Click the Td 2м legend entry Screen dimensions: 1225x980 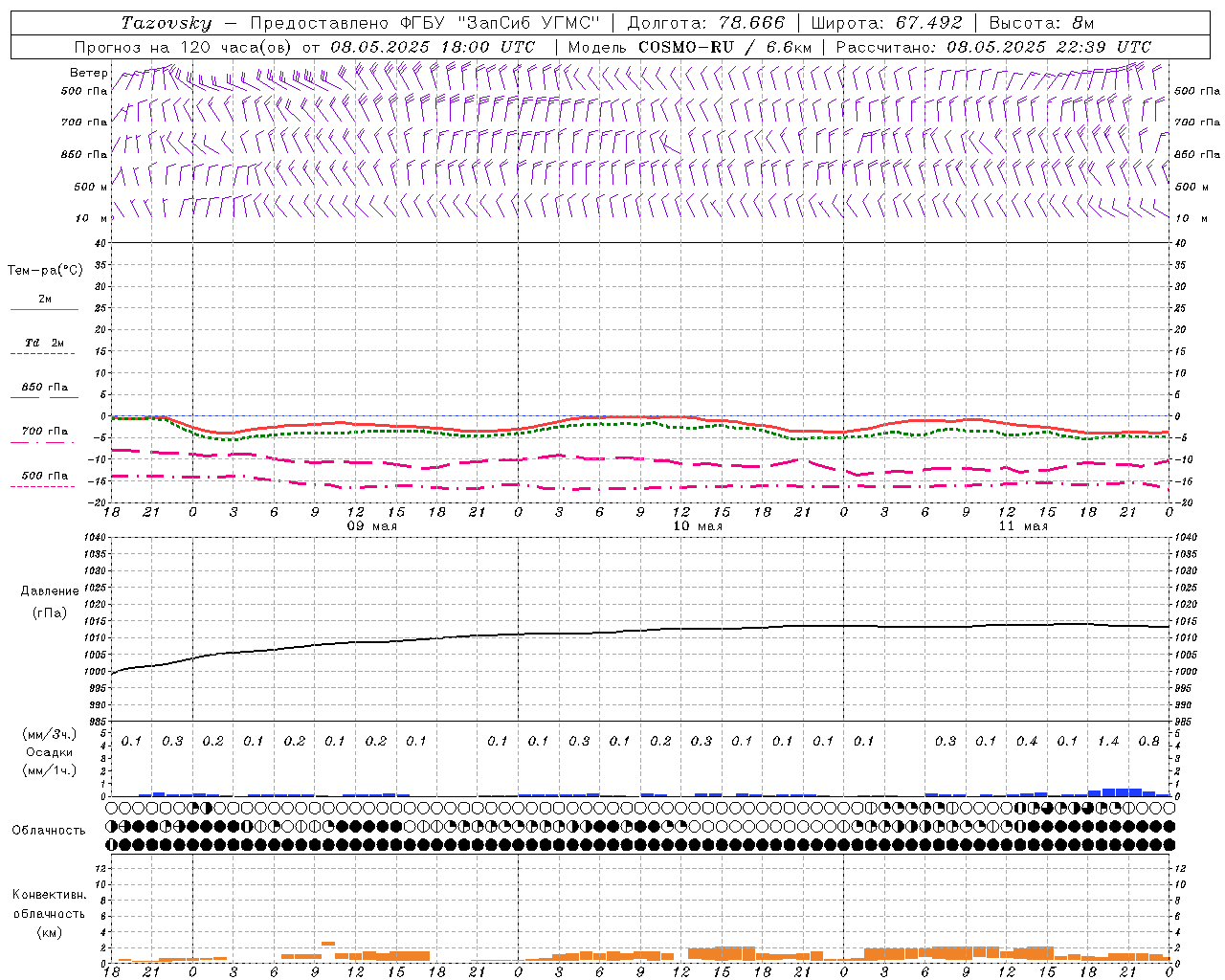[44, 343]
